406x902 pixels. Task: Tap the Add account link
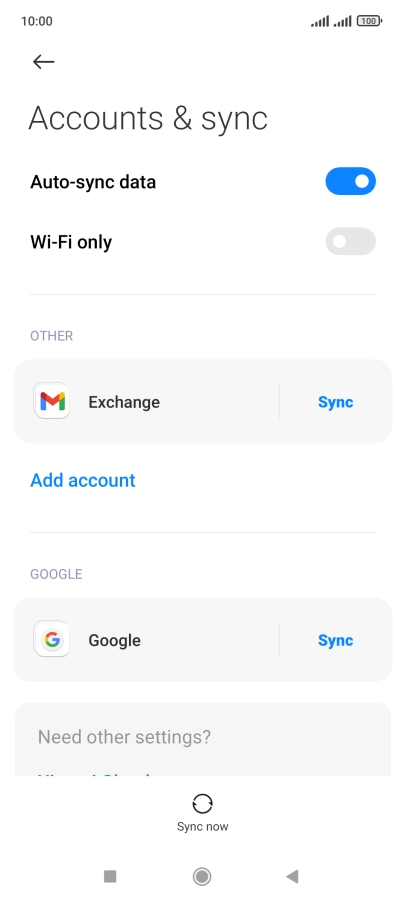click(x=83, y=480)
